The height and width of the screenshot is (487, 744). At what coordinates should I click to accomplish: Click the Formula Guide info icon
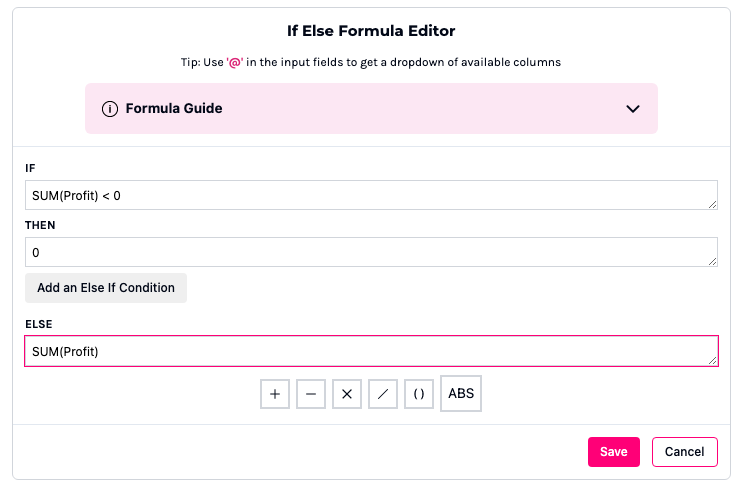[110, 108]
